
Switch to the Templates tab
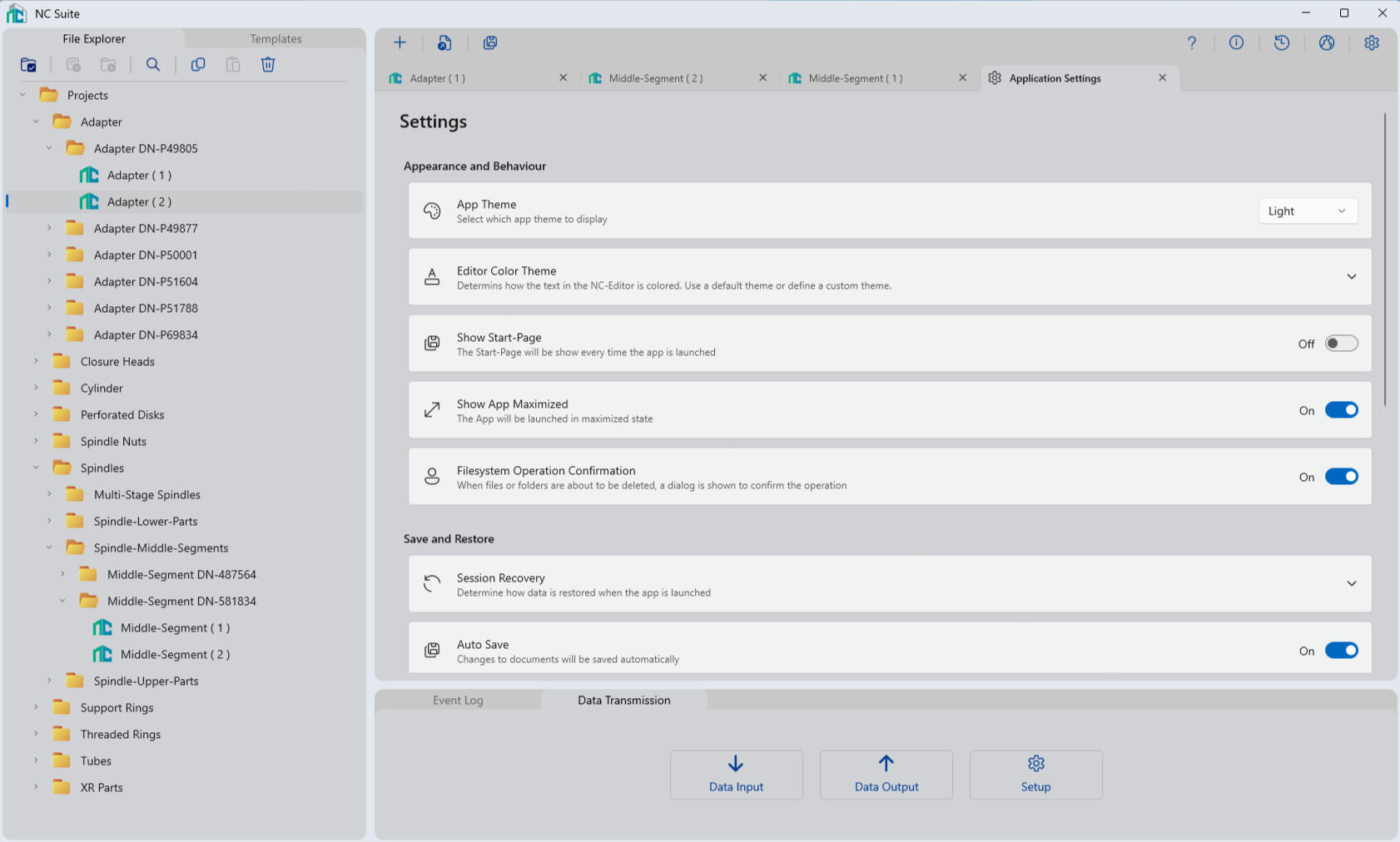coord(276,39)
